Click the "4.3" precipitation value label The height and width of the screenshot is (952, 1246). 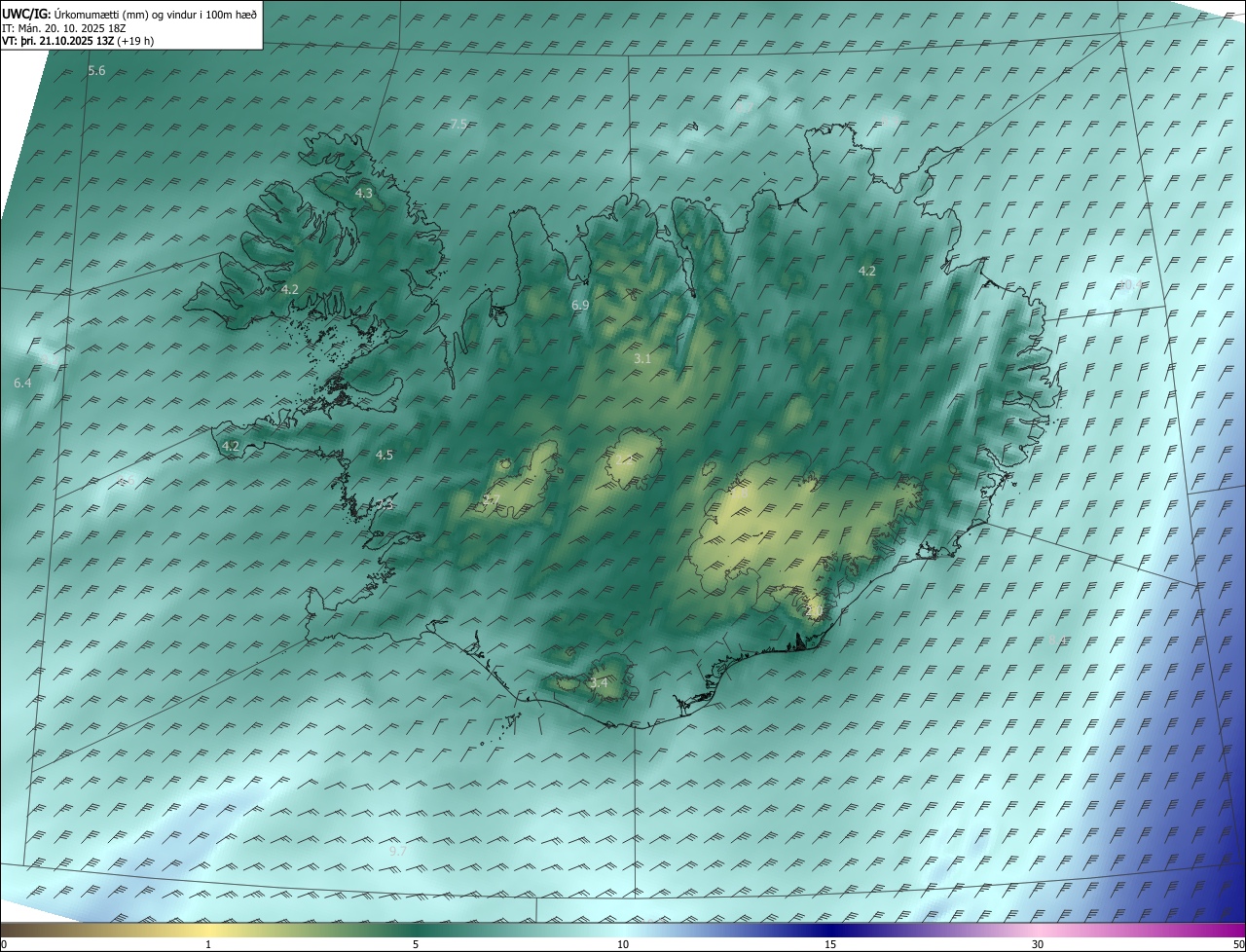(x=363, y=194)
